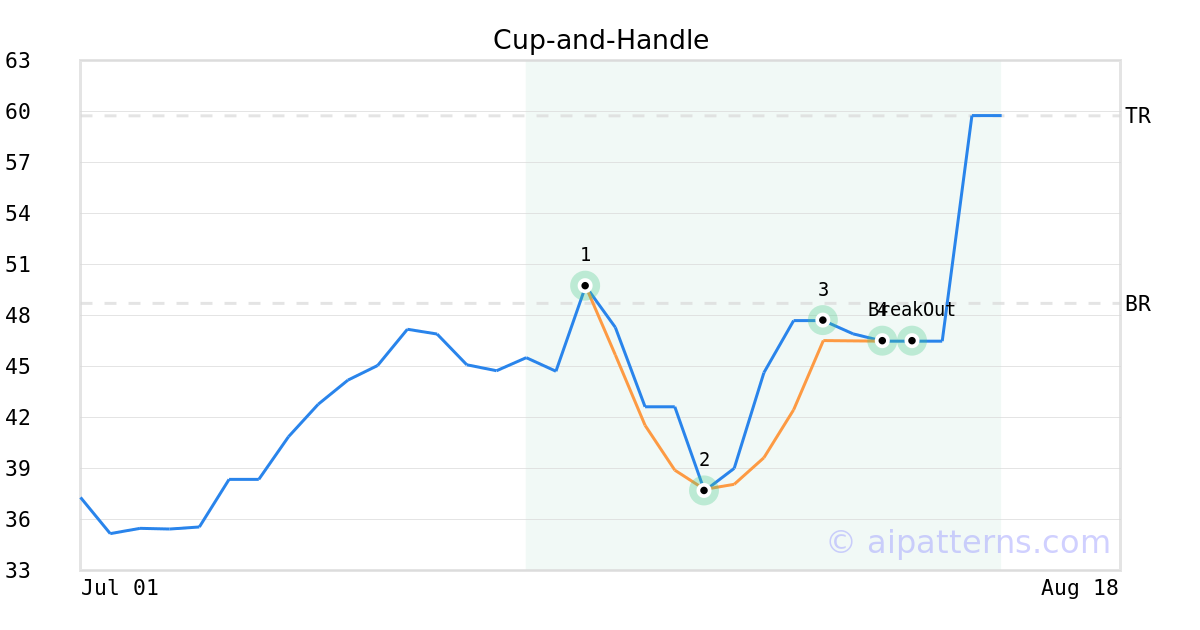Open the aipatterns.com watermark link

tap(968, 543)
